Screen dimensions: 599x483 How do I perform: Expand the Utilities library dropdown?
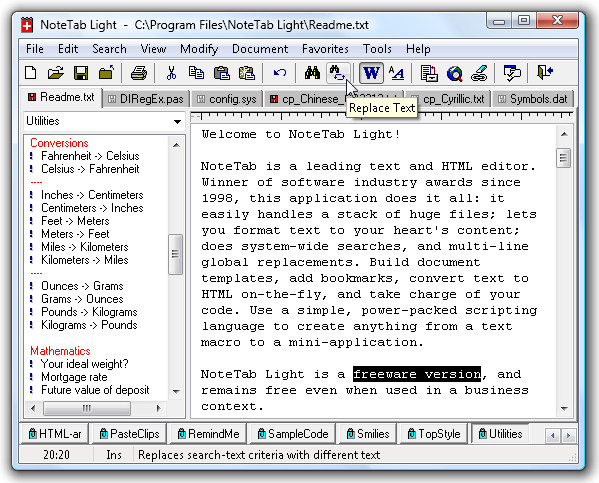[177, 122]
